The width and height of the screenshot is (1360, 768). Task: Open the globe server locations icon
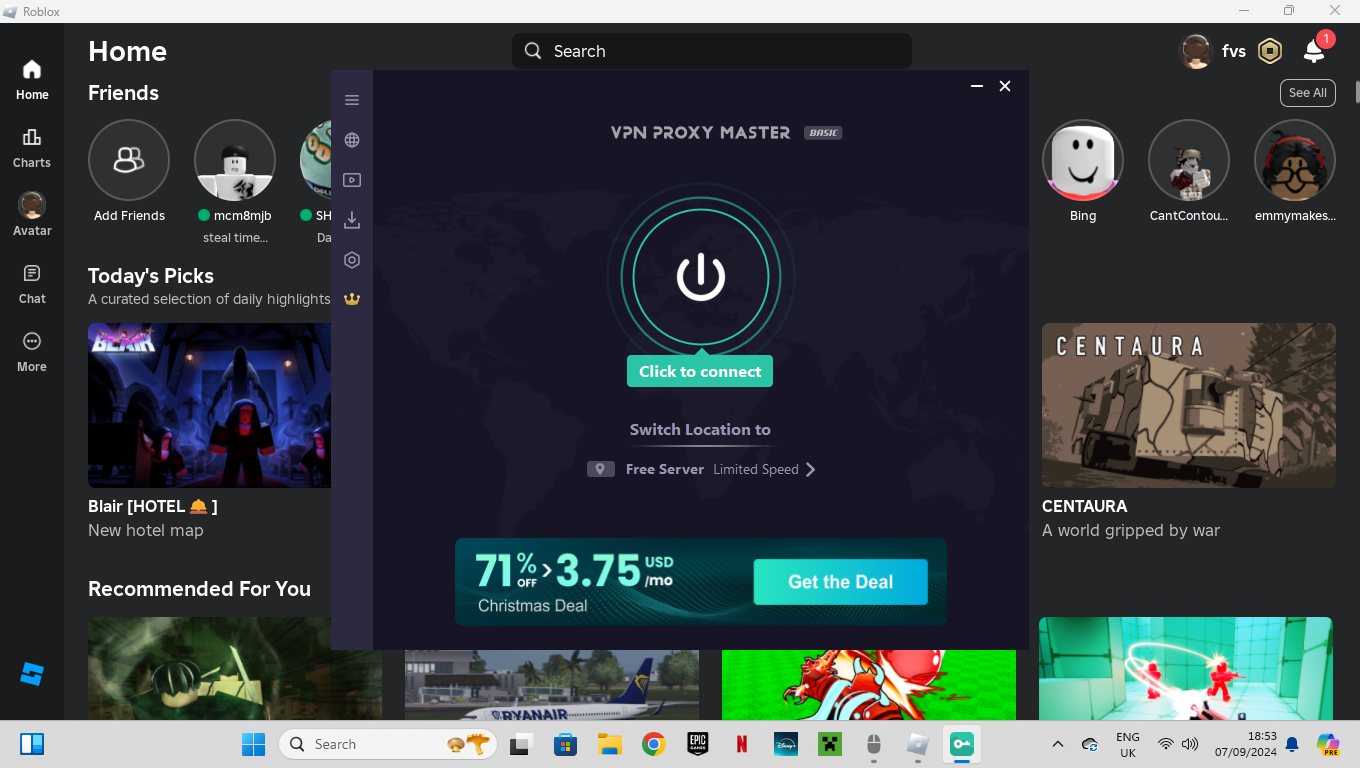coord(352,140)
